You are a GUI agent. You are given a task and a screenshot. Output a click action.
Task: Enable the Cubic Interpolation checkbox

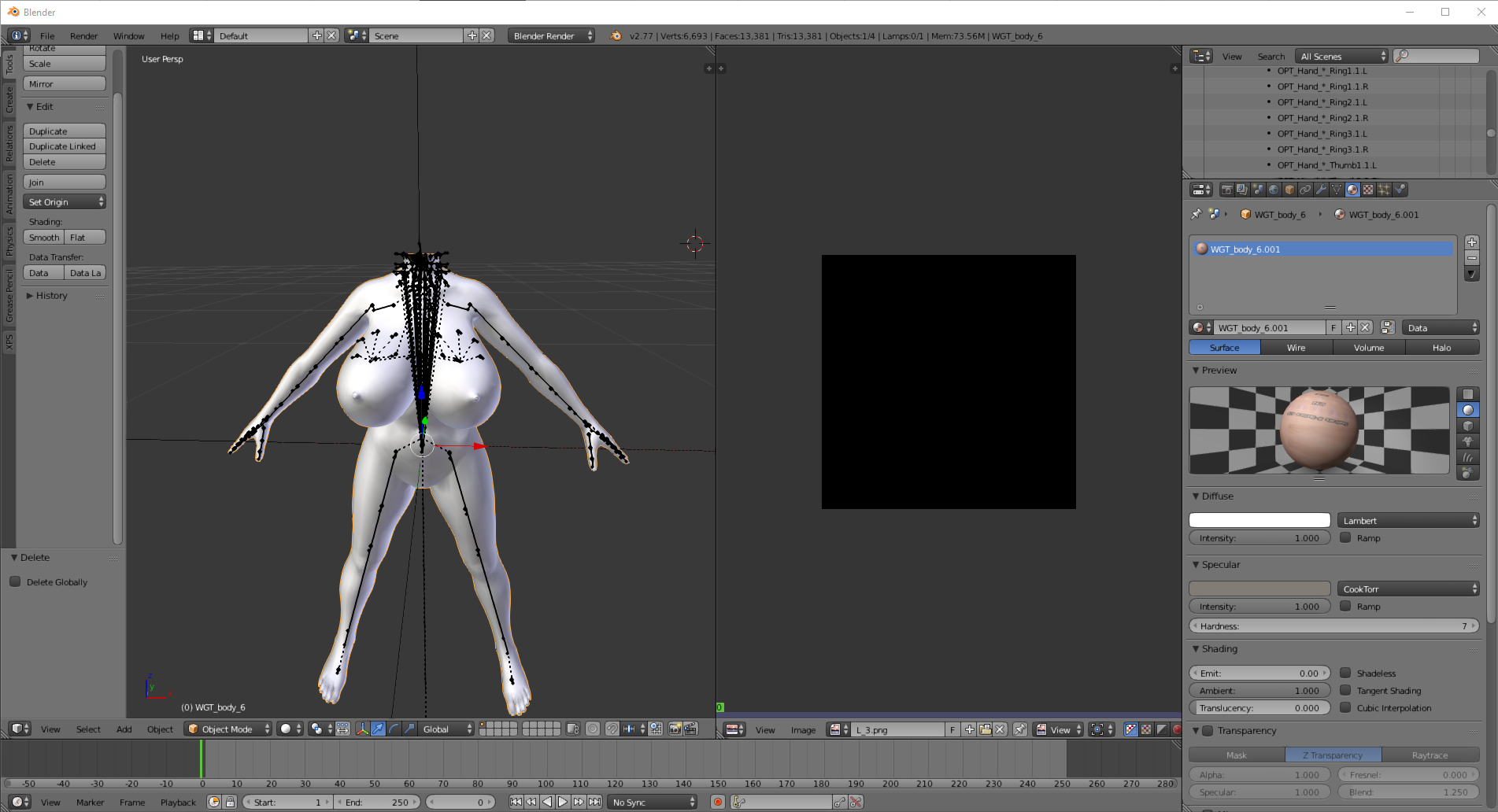click(x=1345, y=708)
